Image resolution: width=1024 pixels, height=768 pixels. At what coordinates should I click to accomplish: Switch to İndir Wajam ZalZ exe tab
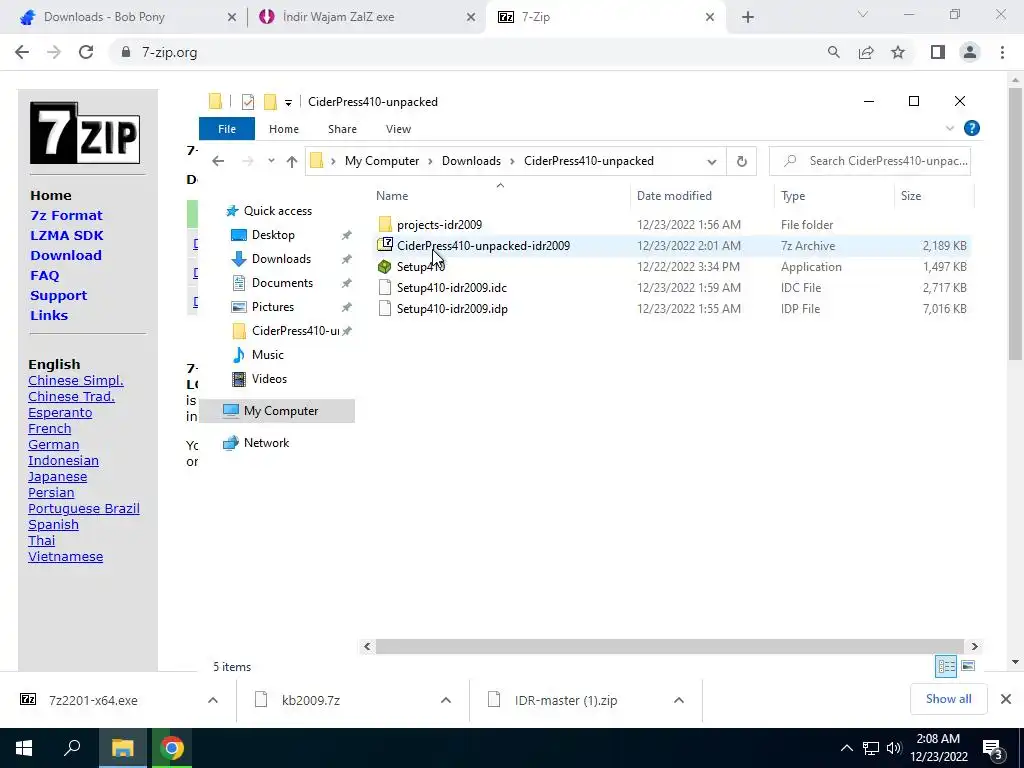338,17
